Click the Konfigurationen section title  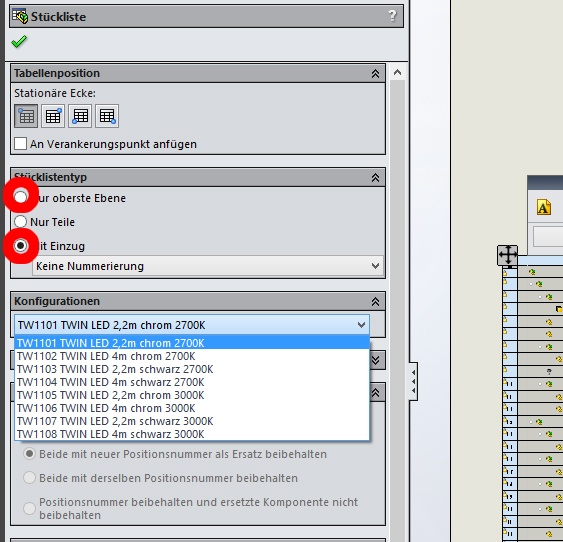click(x=57, y=301)
